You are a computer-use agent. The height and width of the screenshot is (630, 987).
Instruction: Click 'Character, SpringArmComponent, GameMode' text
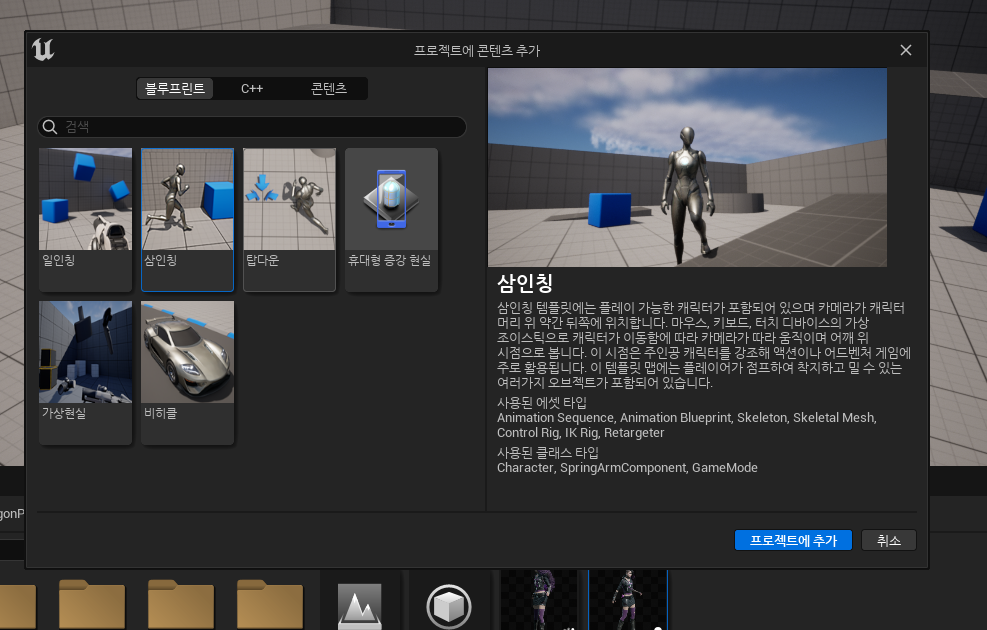[627, 468]
